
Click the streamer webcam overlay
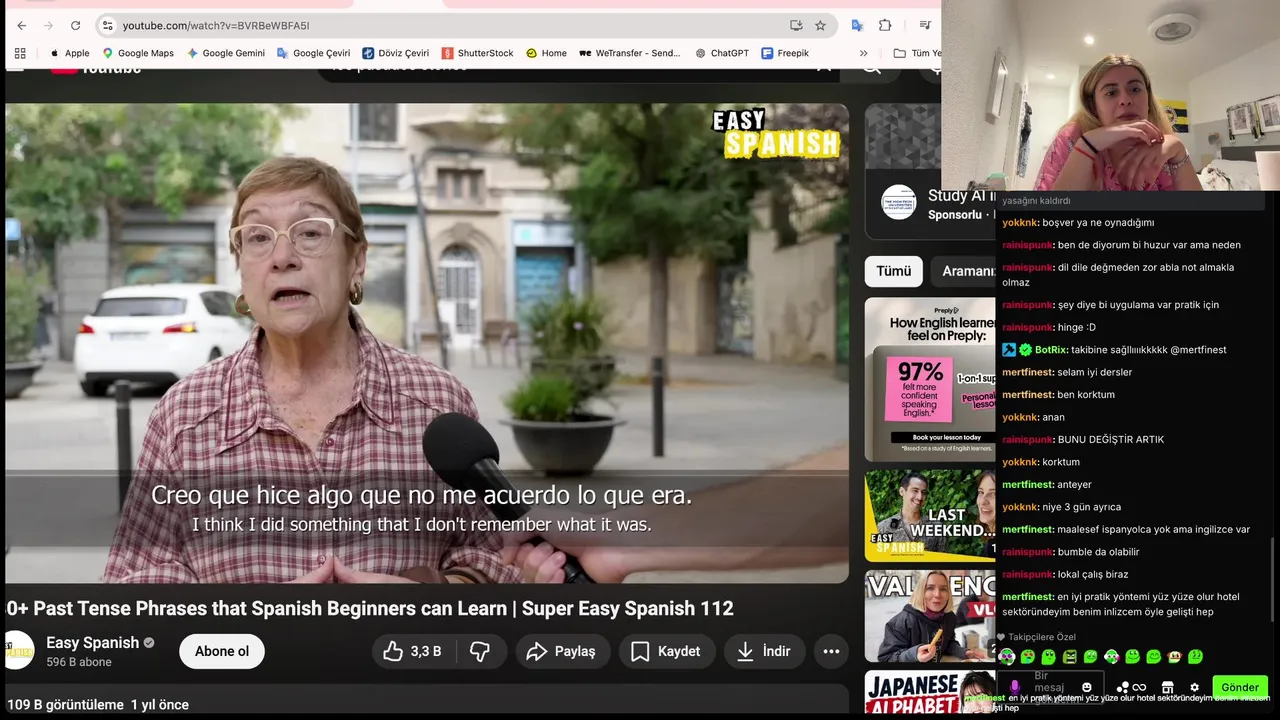[x=1110, y=95]
